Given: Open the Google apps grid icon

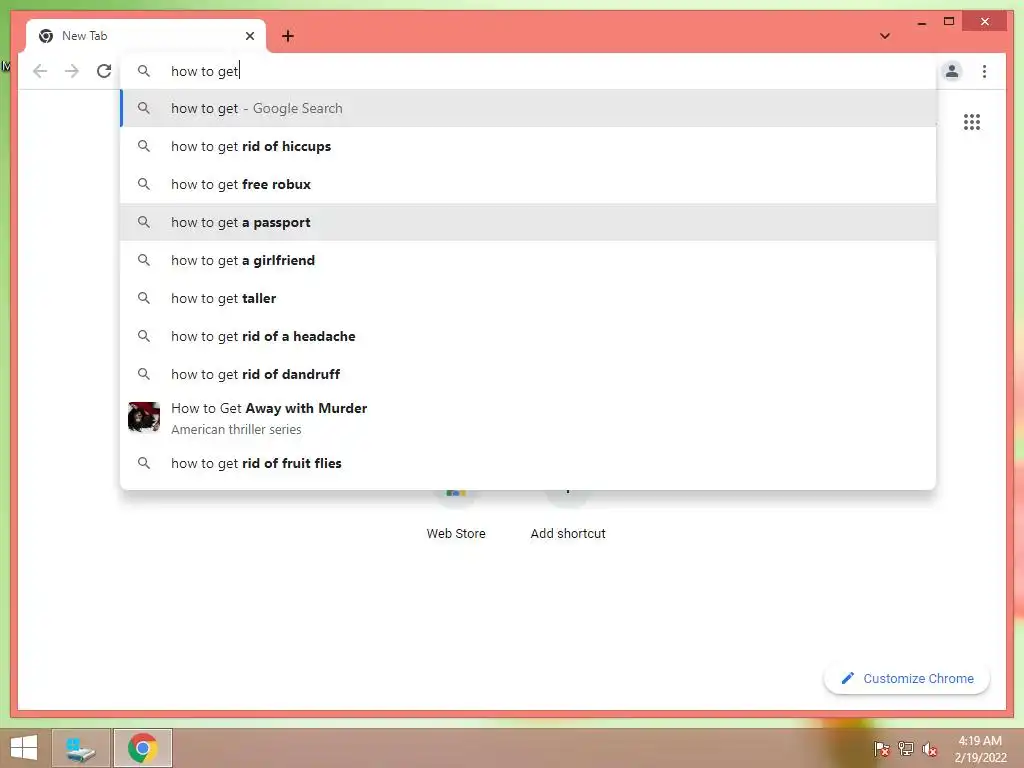Looking at the screenshot, I should (x=972, y=122).
